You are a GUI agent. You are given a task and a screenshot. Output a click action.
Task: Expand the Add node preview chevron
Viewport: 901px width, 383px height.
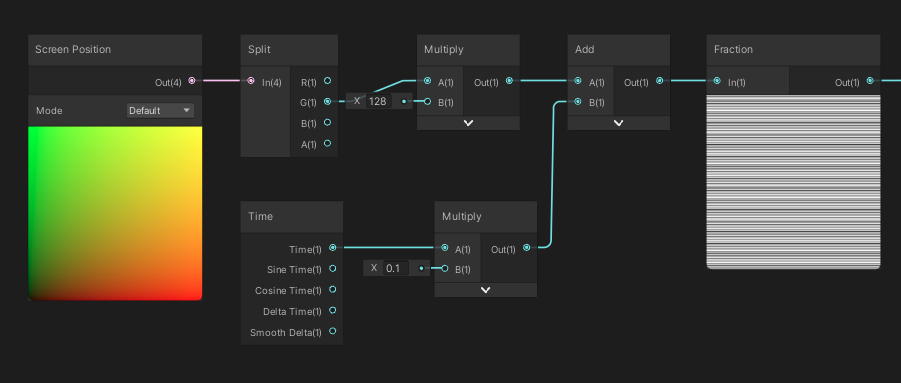click(619, 123)
